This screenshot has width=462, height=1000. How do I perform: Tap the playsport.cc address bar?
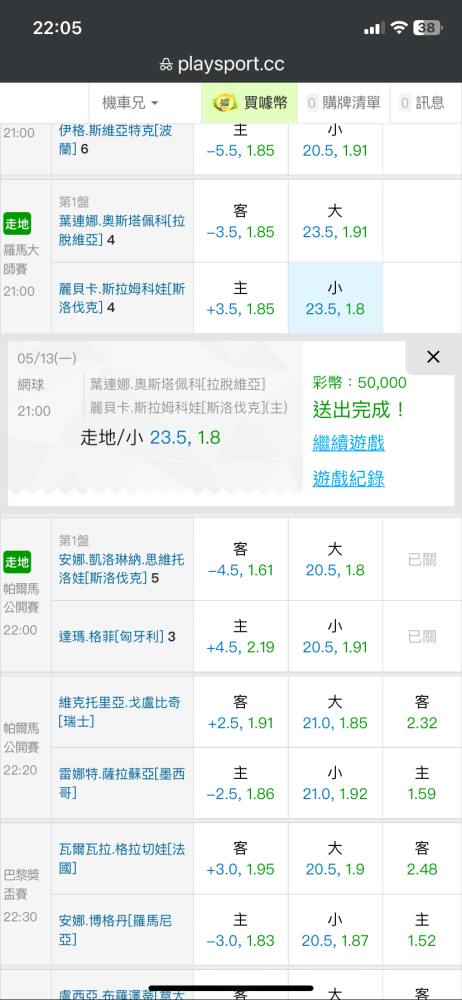(231, 64)
